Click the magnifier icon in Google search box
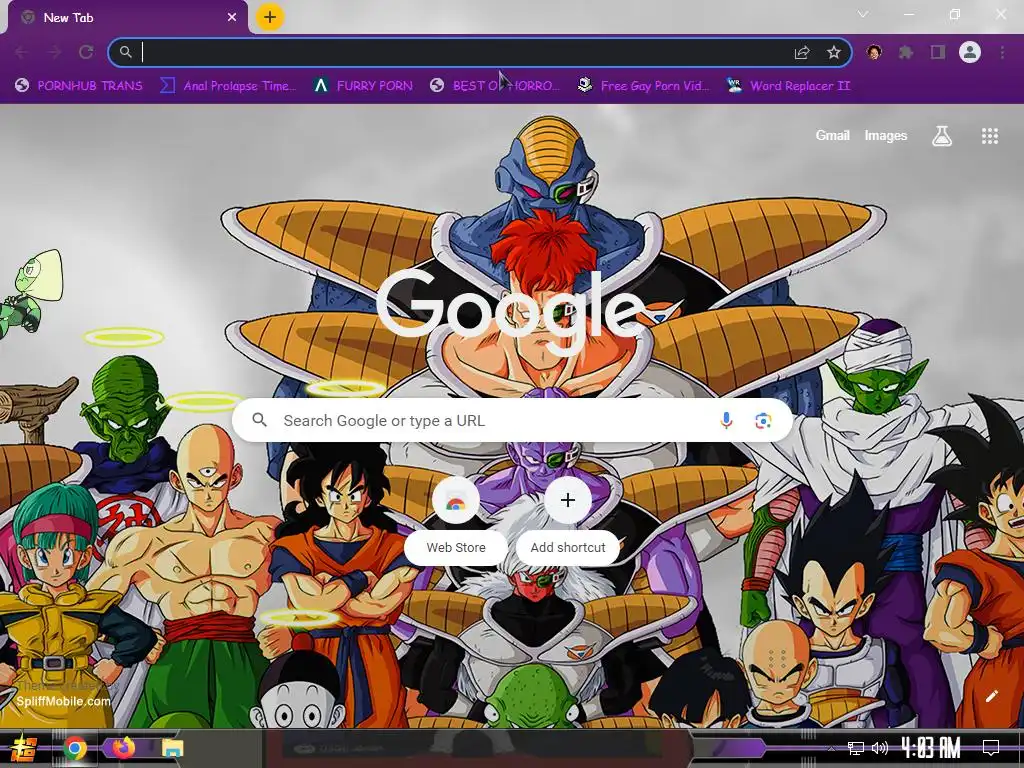1024x768 pixels. [260, 420]
